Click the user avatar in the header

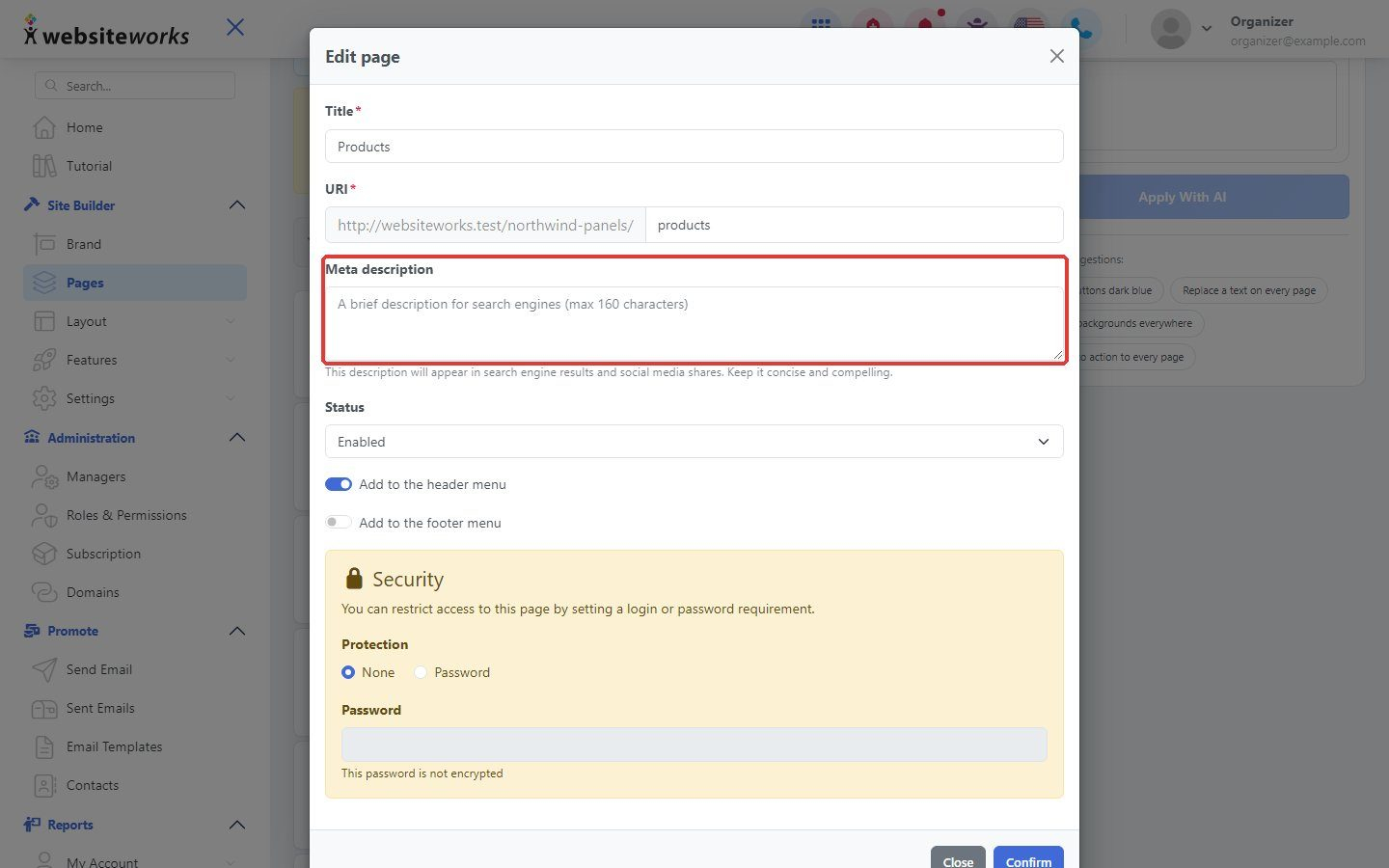click(1171, 29)
